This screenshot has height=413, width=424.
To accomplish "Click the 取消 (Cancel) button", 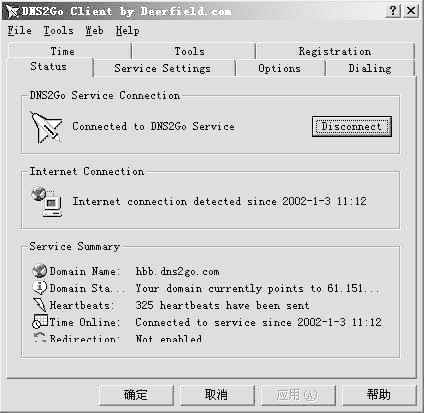I will (217, 395).
